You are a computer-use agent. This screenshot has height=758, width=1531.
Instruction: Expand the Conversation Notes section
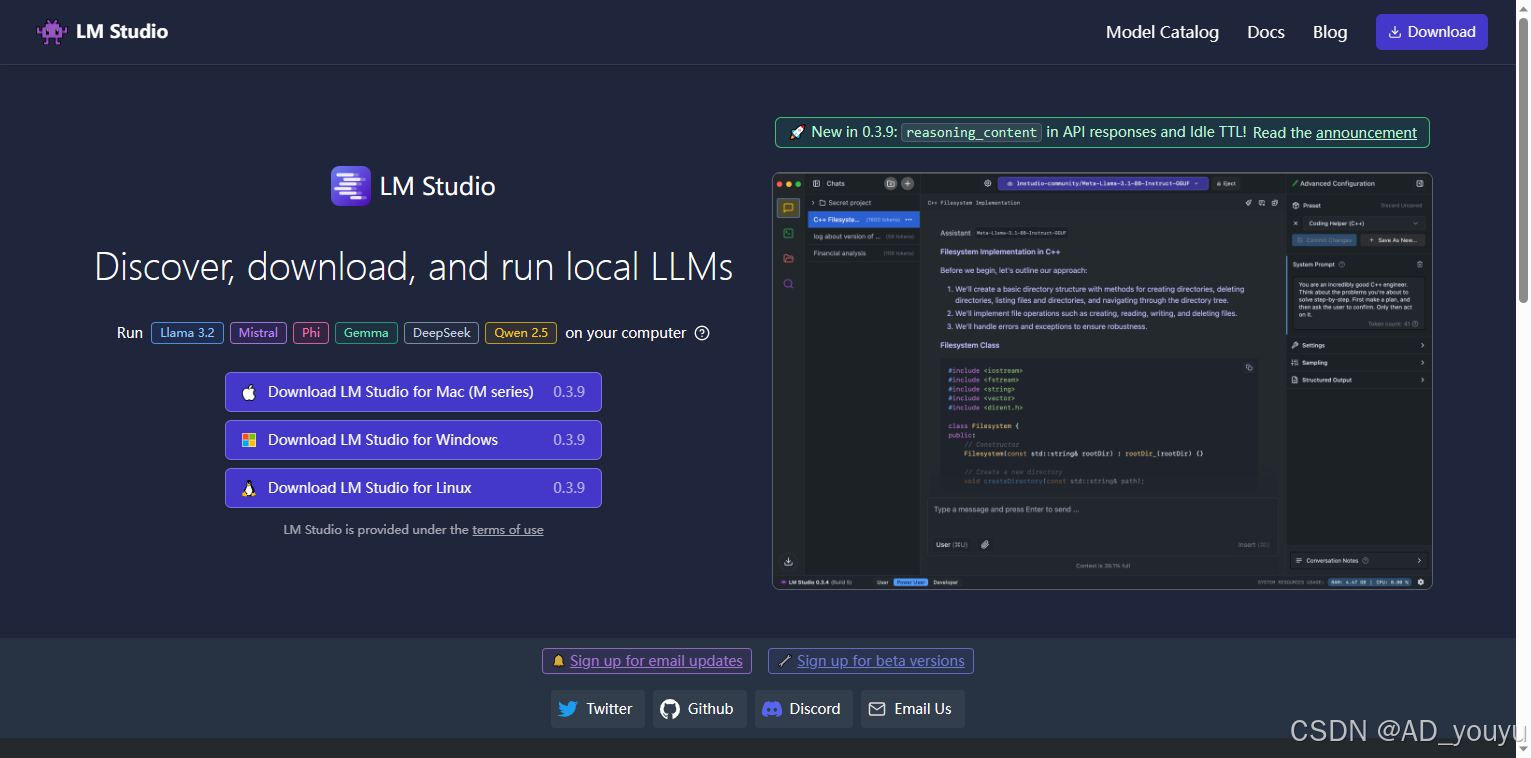tap(1357, 561)
